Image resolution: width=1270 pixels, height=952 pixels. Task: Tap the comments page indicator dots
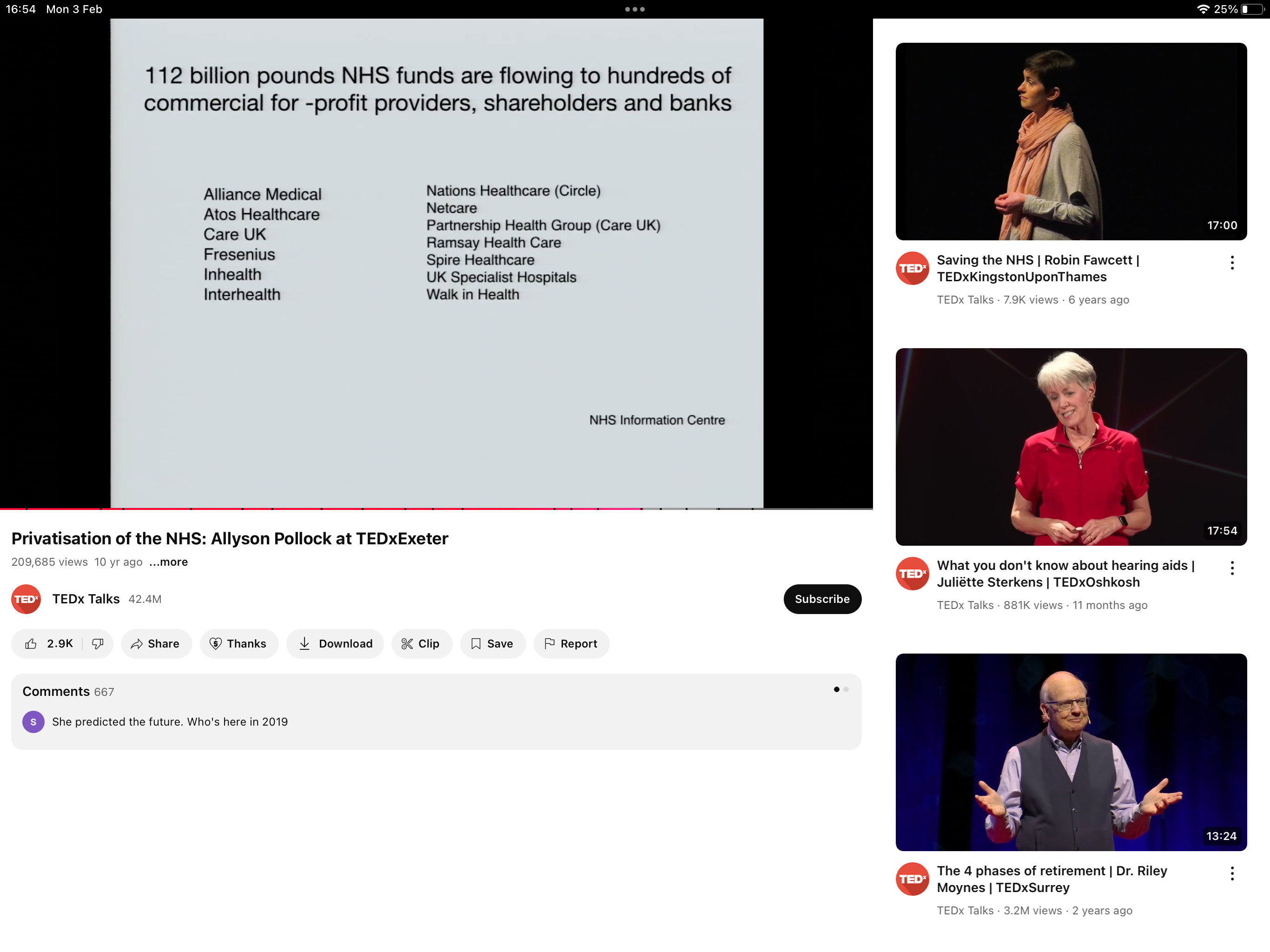[x=841, y=689]
